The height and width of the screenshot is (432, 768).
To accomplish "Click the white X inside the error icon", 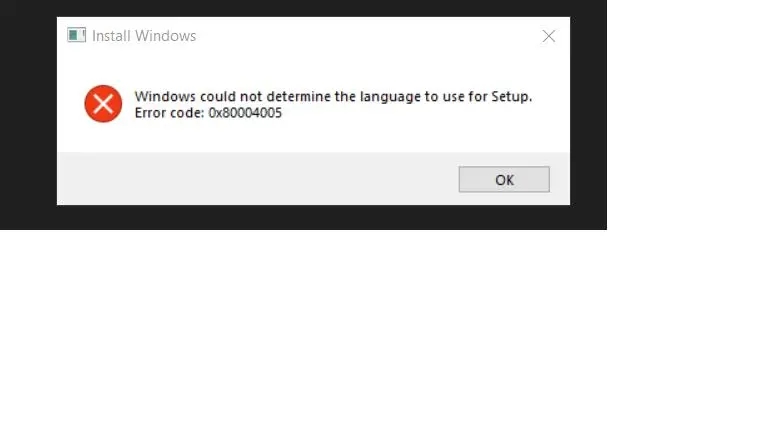I will click(x=103, y=104).
